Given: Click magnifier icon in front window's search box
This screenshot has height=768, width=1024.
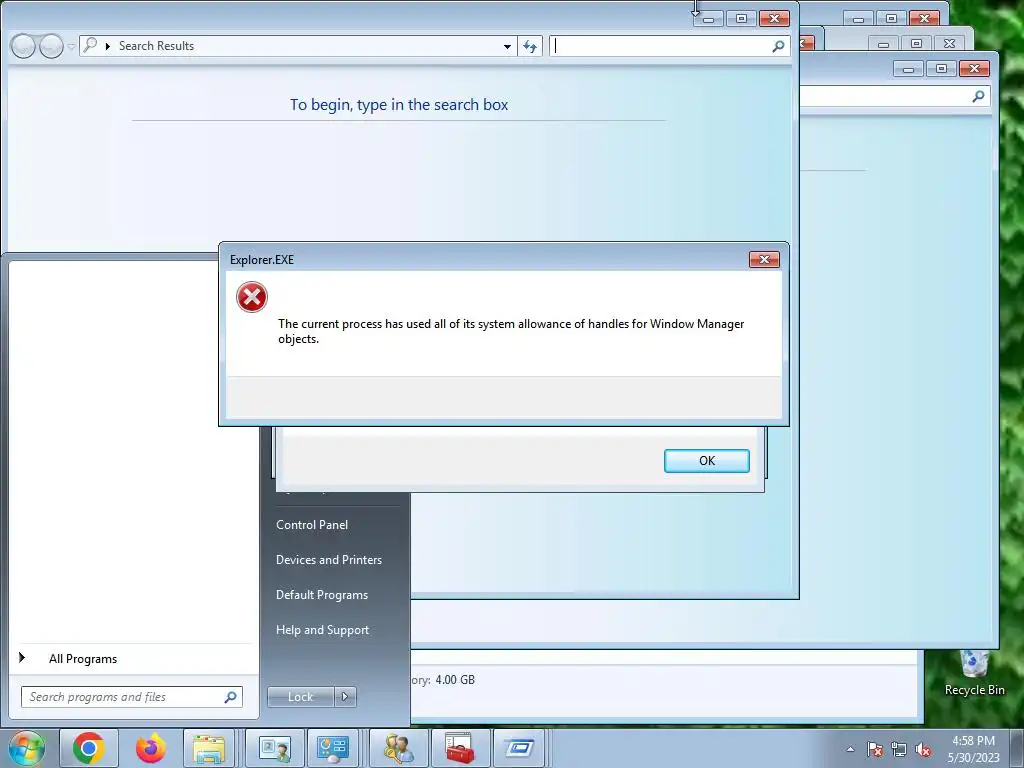Looking at the screenshot, I should pos(778,46).
